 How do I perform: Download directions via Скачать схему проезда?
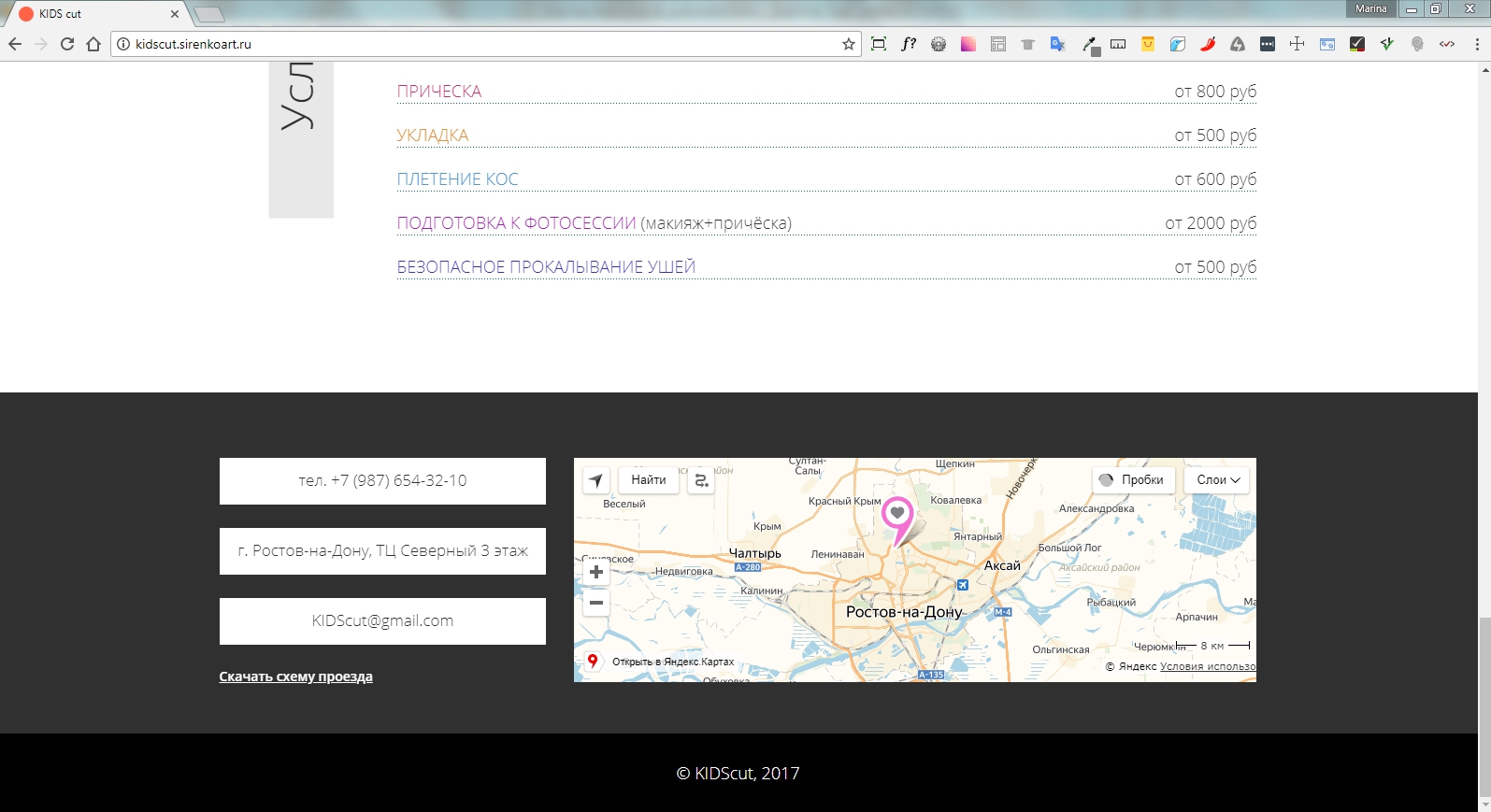pyautogui.click(x=295, y=677)
